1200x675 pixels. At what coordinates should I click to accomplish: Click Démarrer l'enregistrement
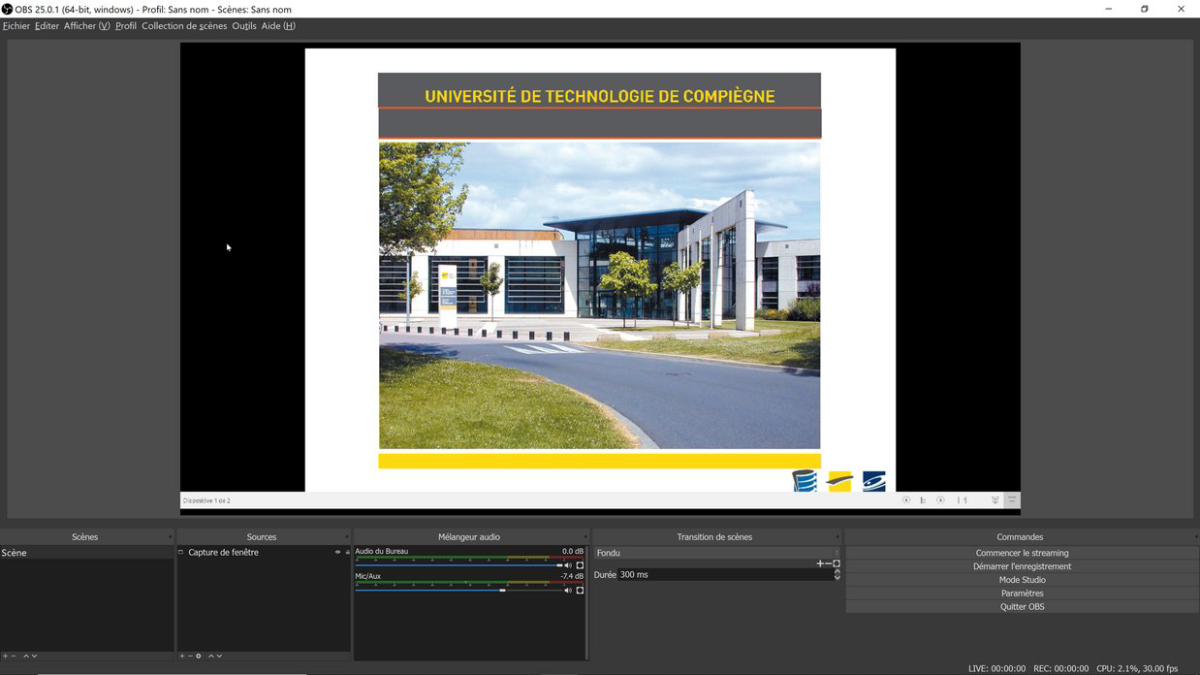tap(1022, 566)
